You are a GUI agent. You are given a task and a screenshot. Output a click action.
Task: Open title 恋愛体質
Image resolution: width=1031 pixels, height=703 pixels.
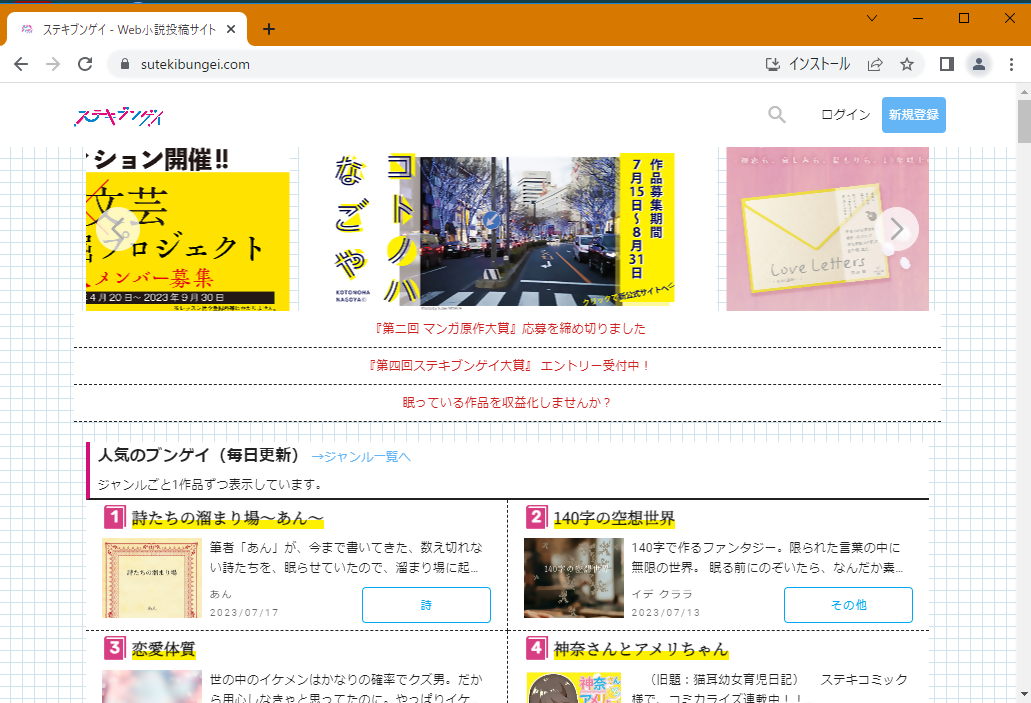(164, 649)
